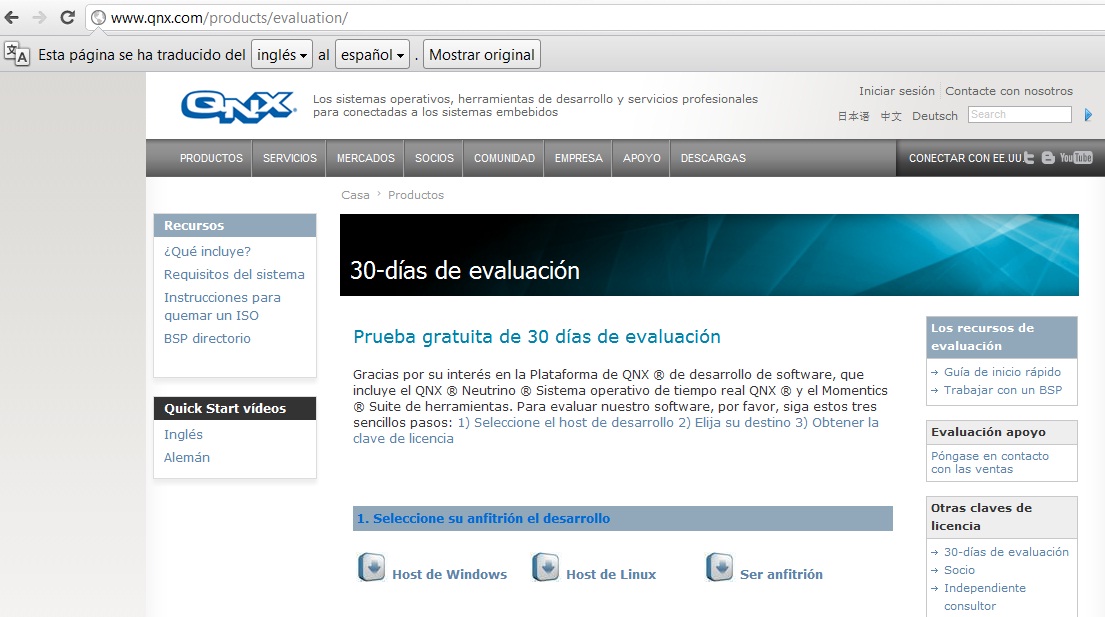Open the inglés language dropdown
This screenshot has height=617, width=1105.
coord(281,54)
